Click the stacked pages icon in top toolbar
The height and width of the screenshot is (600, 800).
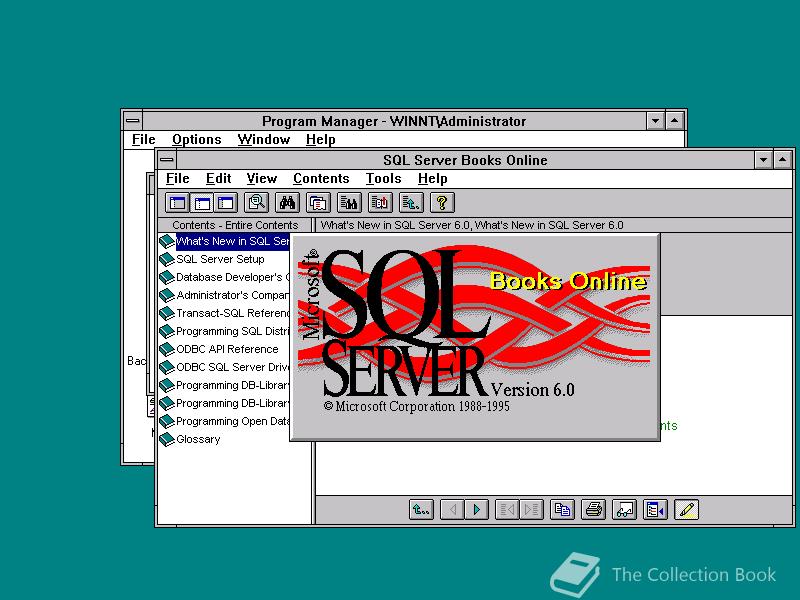tap(318, 203)
